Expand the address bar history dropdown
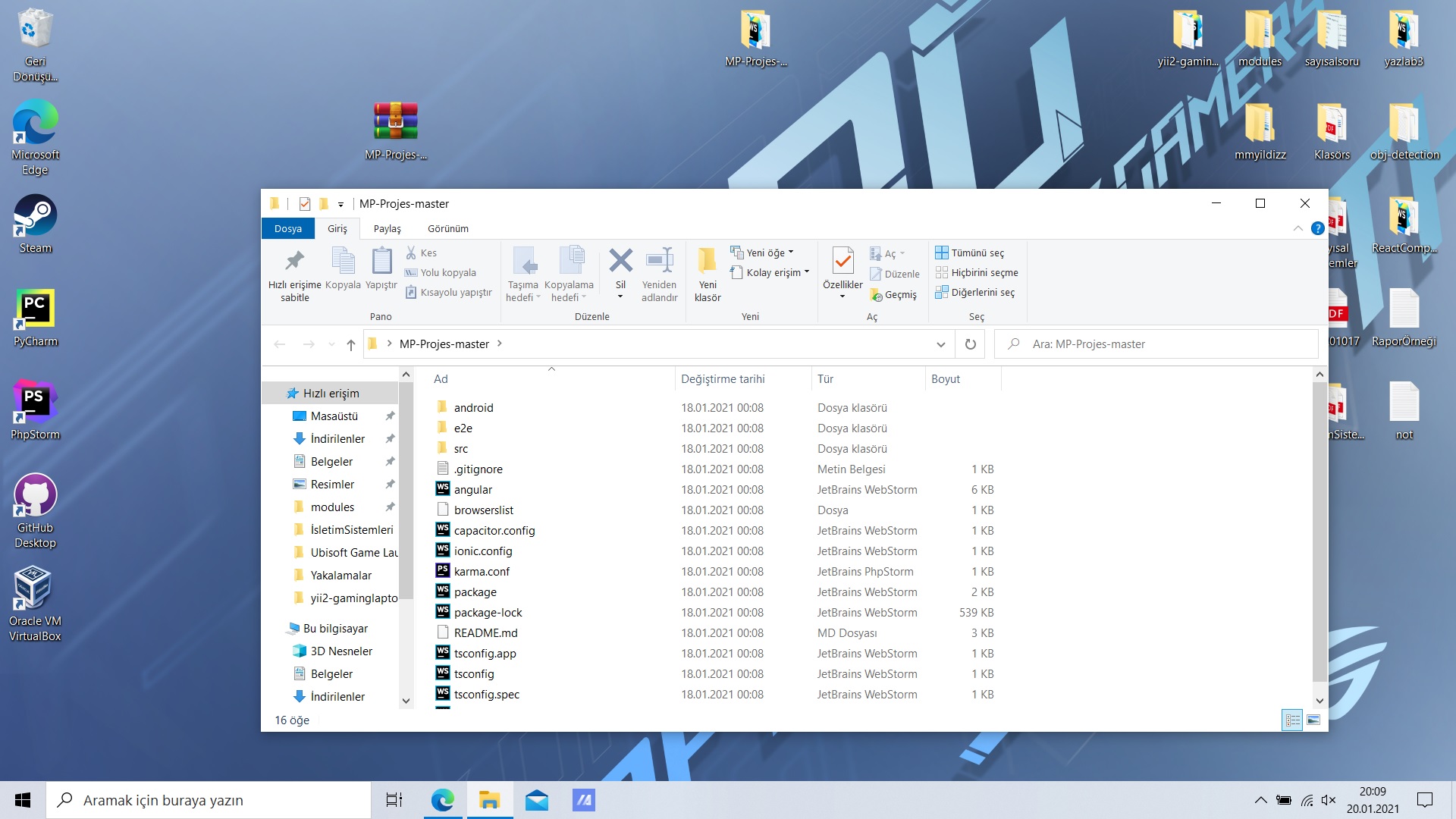Image resolution: width=1456 pixels, height=819 pixels. 940,344
